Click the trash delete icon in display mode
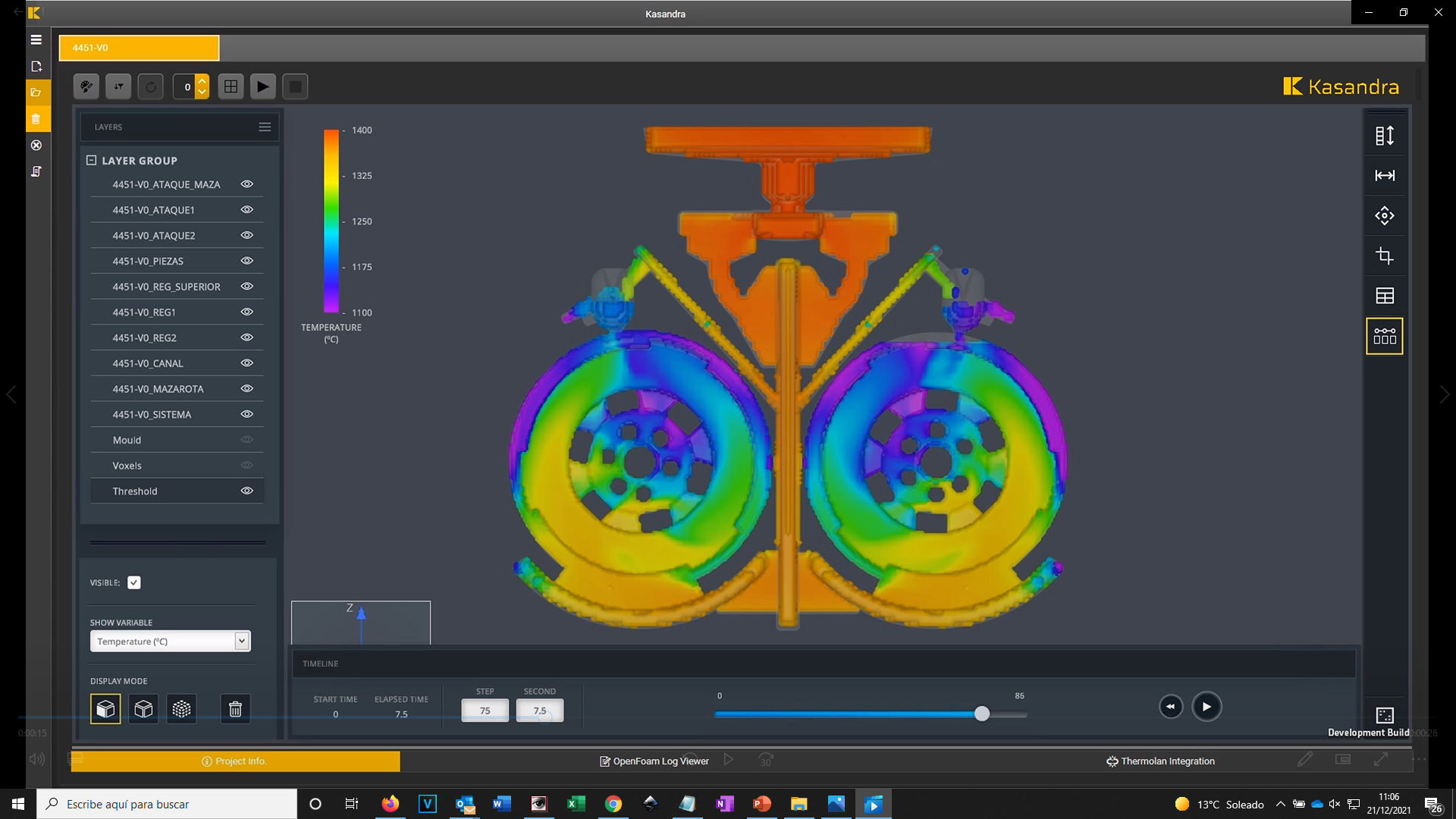The width and height of the screenshot is (1456, 819). point(235,709)
